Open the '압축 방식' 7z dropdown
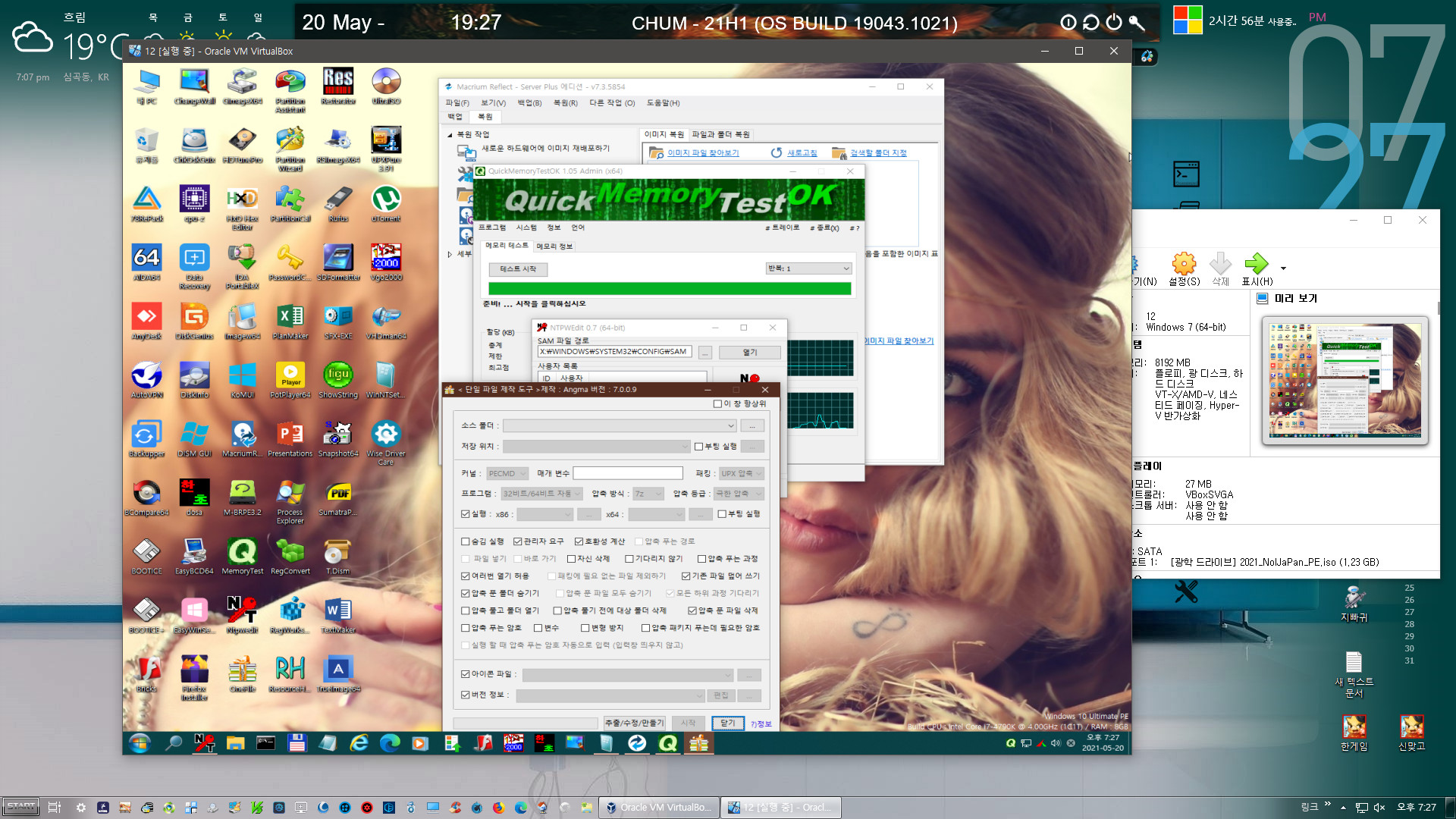Screen dimensions: 1456x819 point(648,494)
